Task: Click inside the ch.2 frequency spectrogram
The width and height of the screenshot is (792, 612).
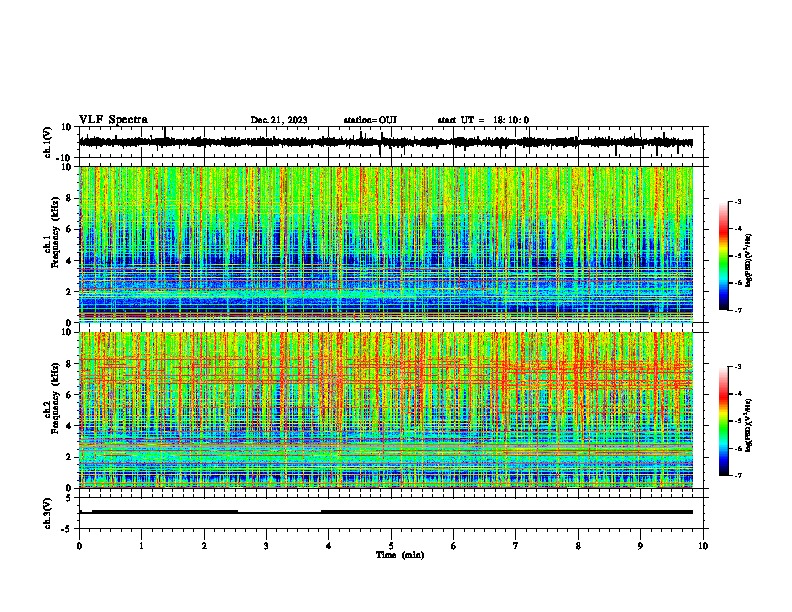Action: pyautogui.click(x=386, y=410)
